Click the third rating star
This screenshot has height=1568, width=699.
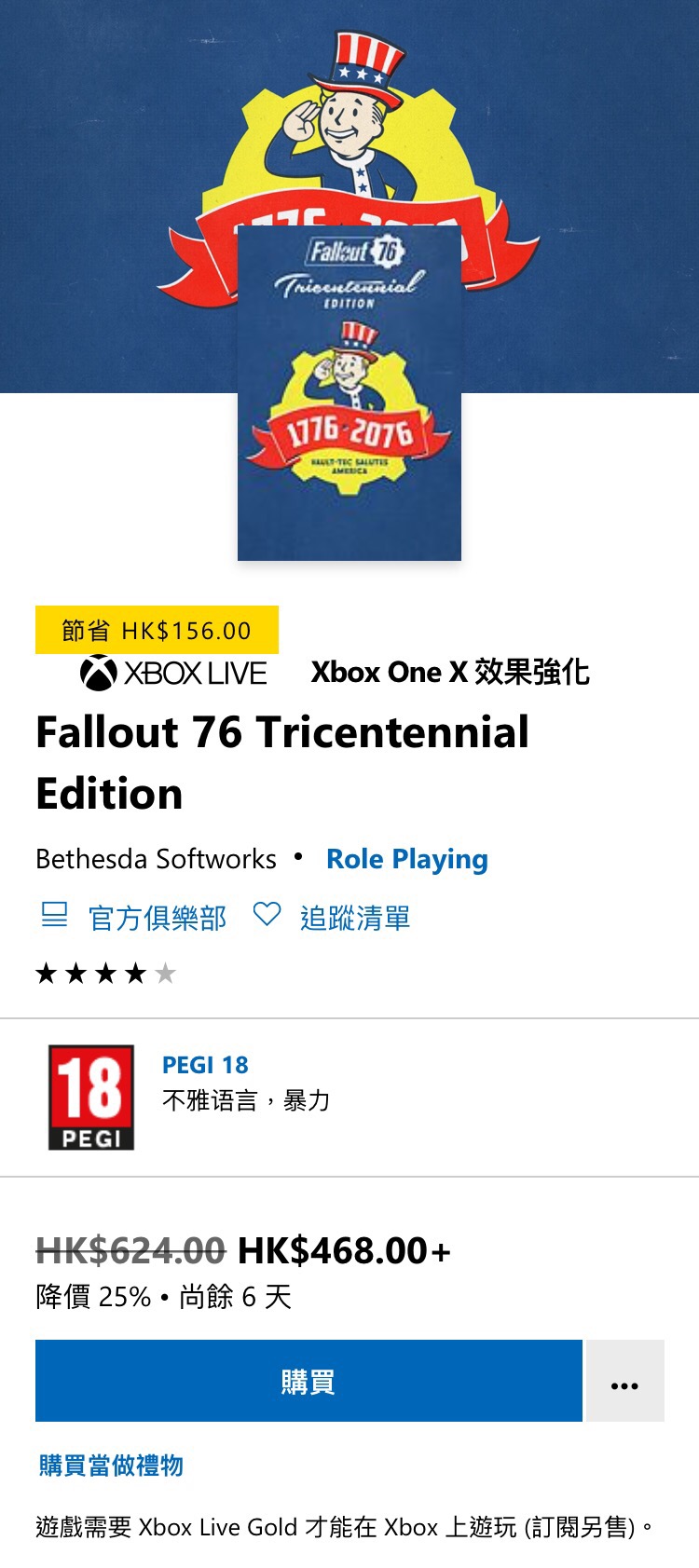point(106,974)
